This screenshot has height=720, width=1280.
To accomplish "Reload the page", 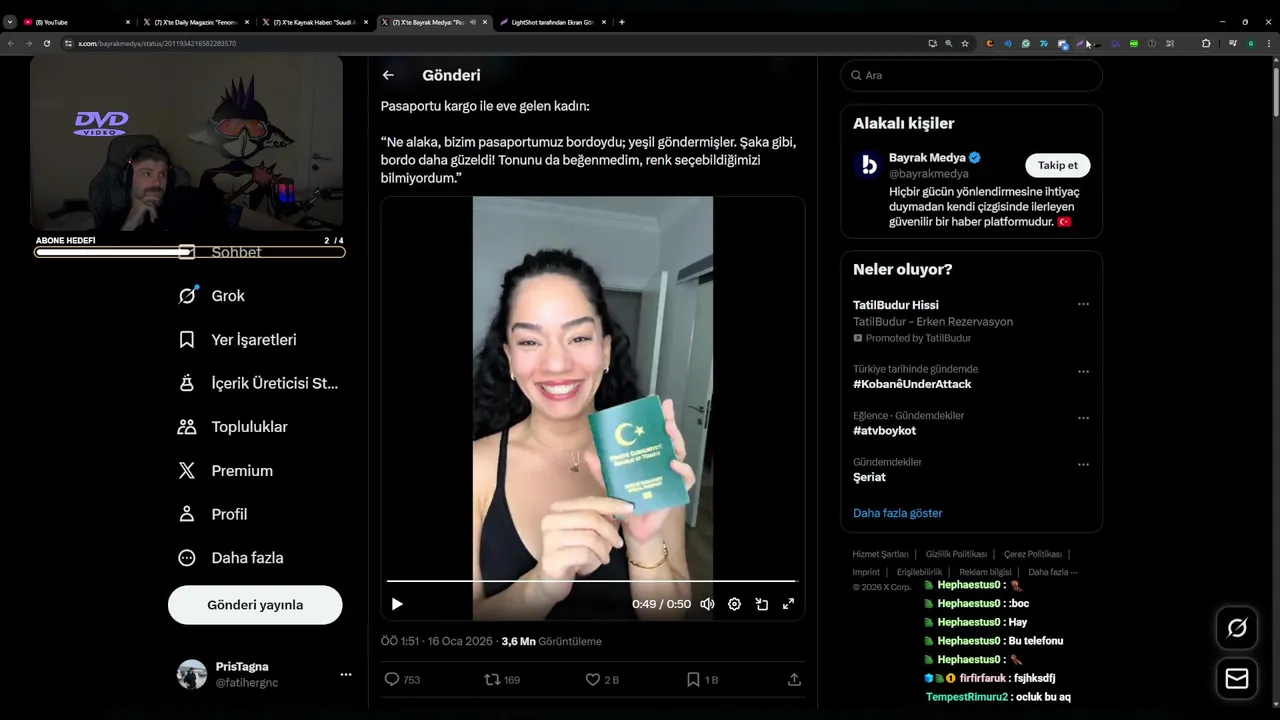I will [x=46, y=43].
